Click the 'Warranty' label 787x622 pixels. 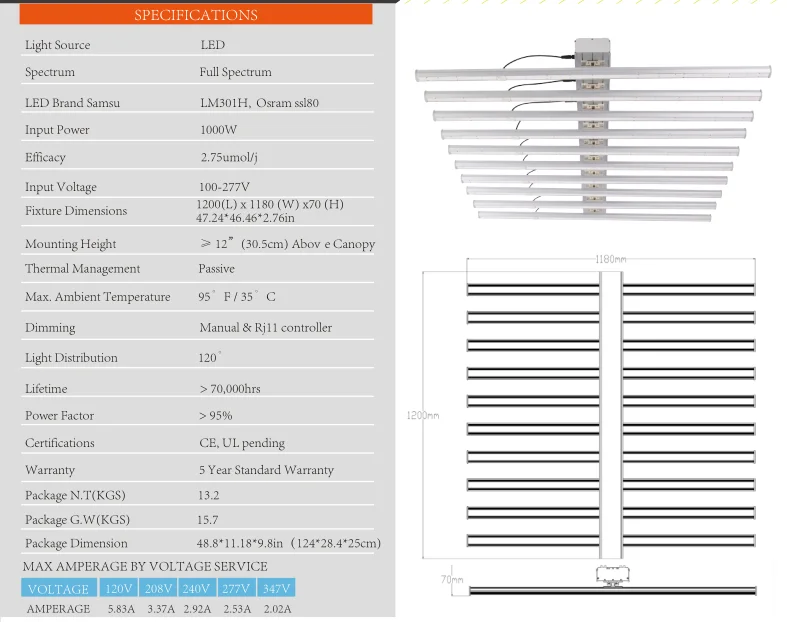[50, 470]
